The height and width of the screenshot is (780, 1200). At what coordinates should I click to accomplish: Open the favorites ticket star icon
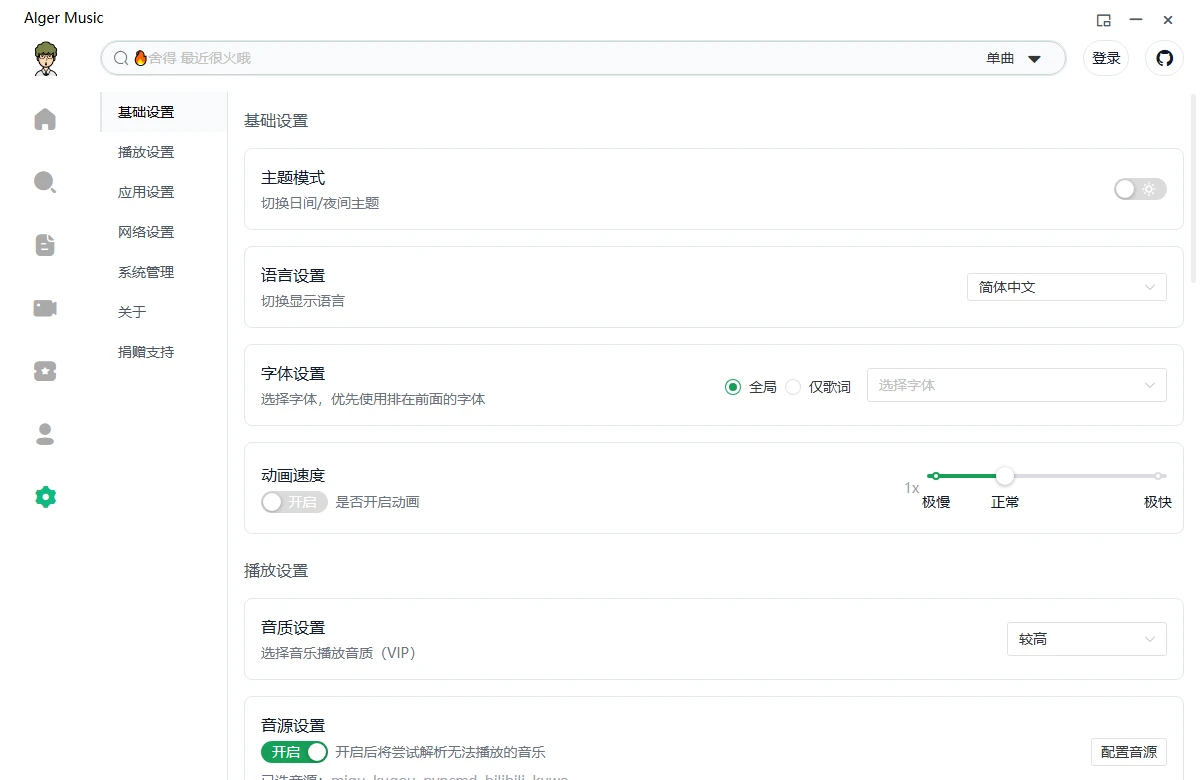(x=45, y=371)
